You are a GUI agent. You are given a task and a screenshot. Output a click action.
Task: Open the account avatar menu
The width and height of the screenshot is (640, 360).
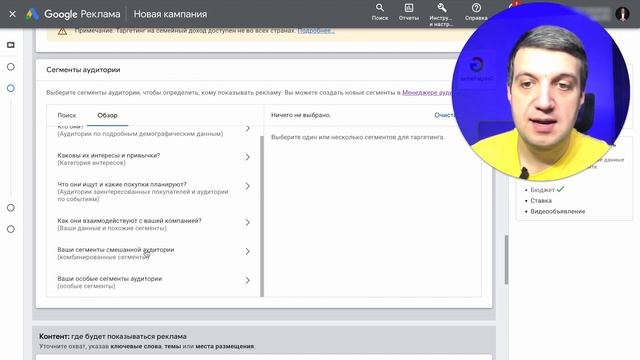pos(622,14)
